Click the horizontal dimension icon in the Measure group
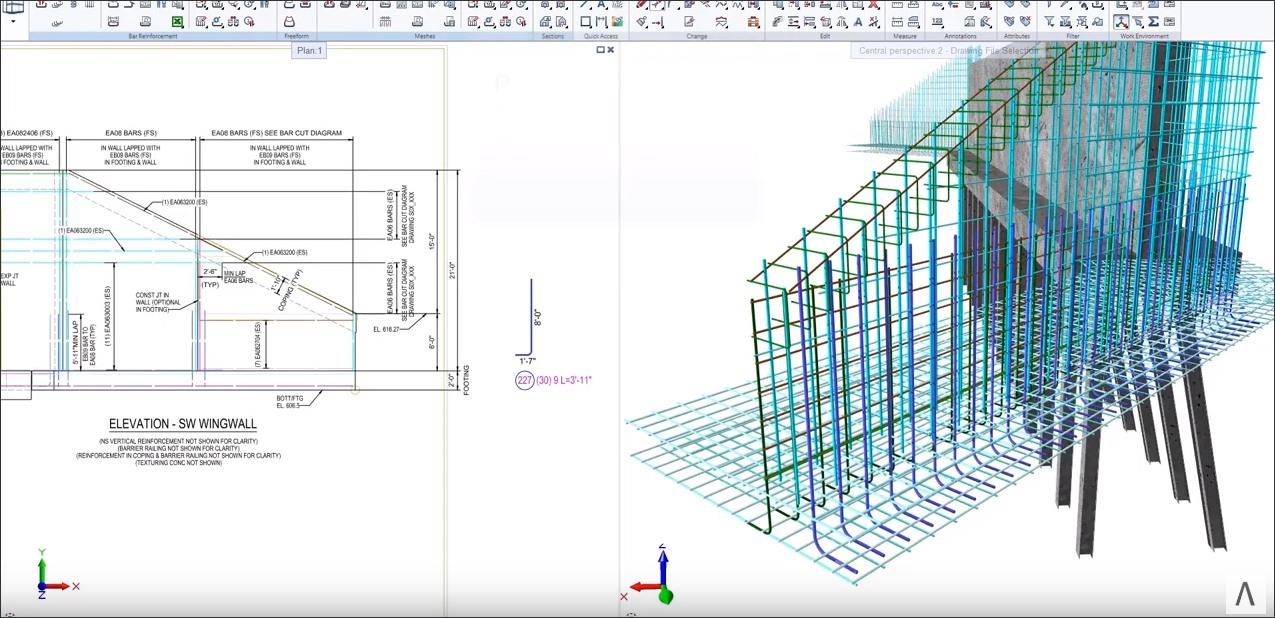The width and height of the screenshot is (1275, 618). click(897, 21)
